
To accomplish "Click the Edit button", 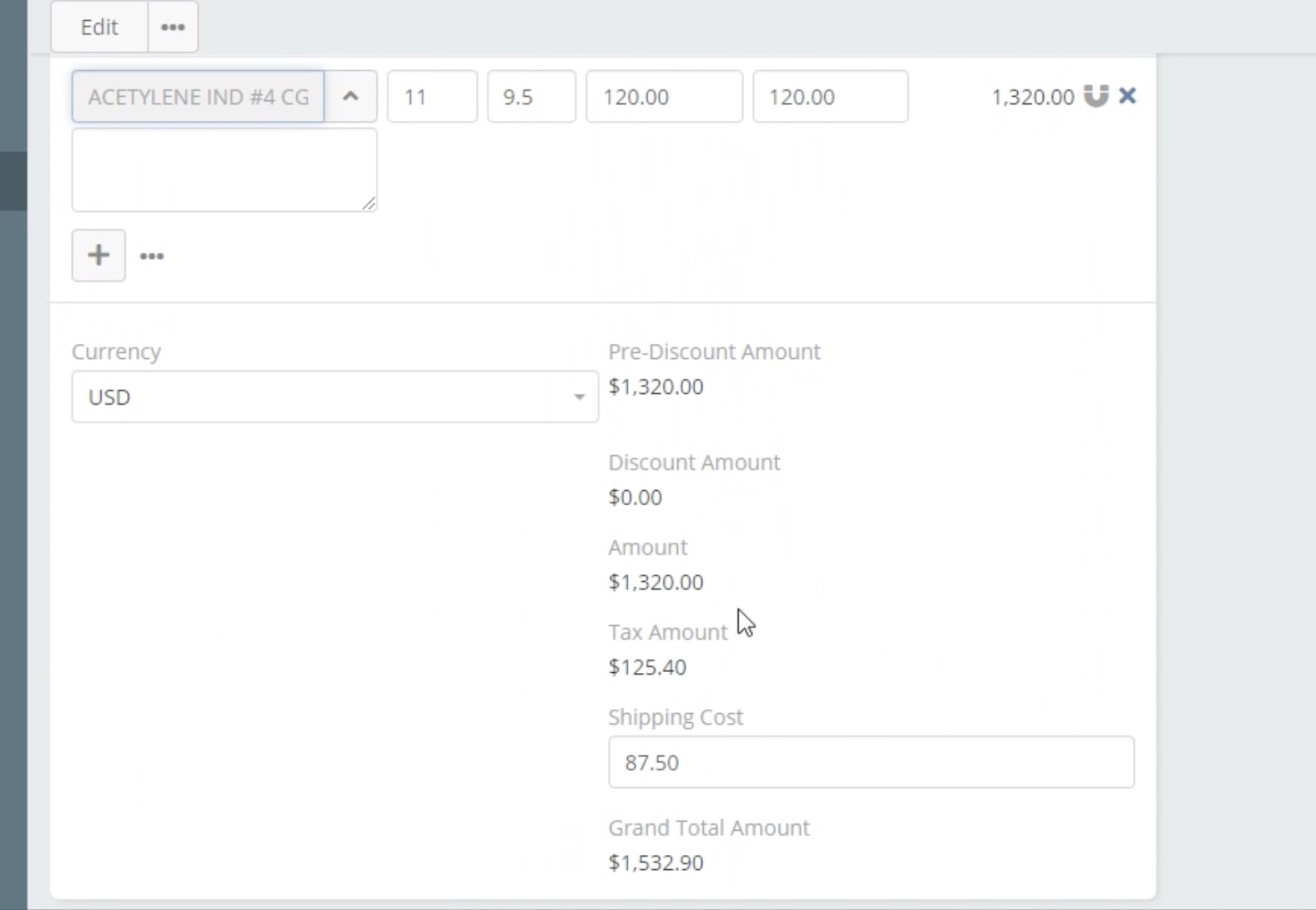I will tap(99, 28).
